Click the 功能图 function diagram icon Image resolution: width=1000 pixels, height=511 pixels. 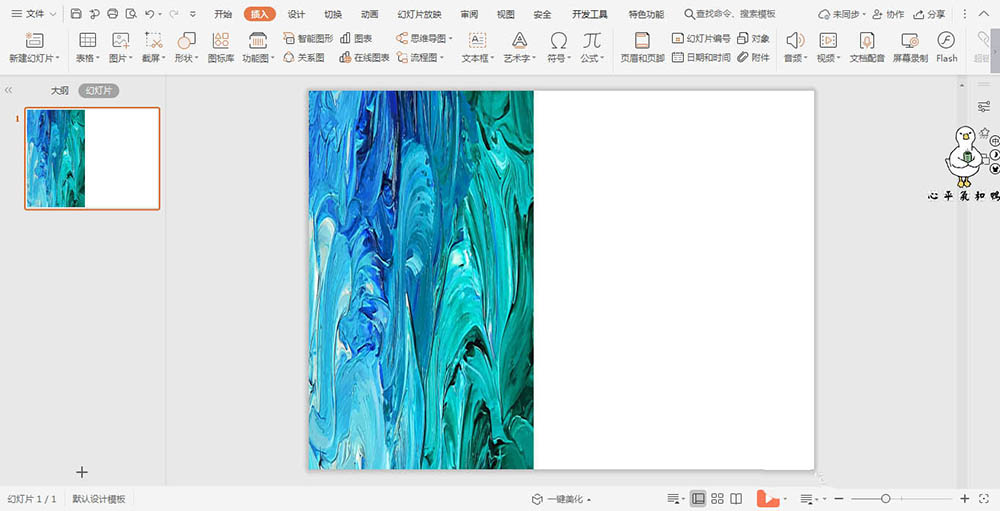click(x=258, y=41)
